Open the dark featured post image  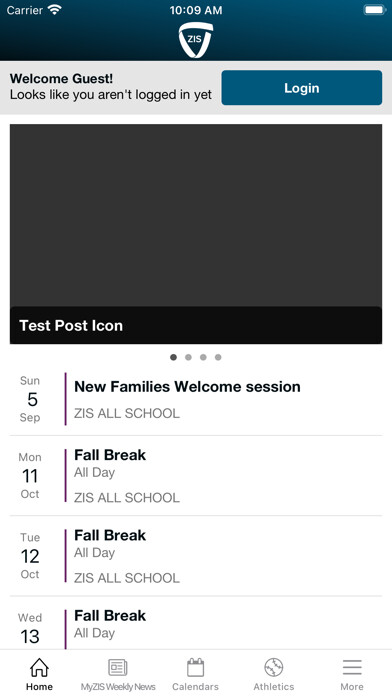(196, 215)
